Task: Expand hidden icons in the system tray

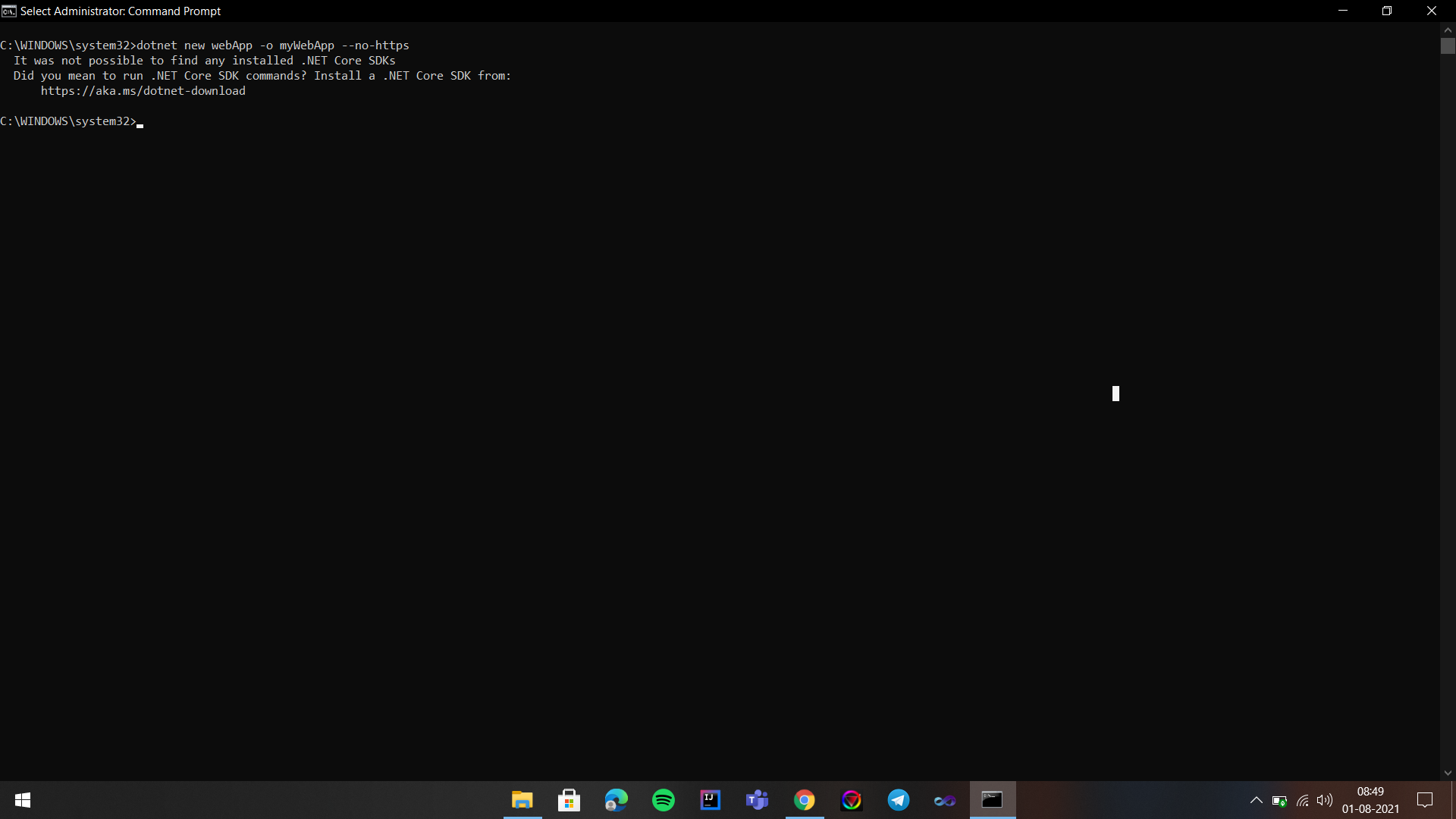Action: 1256,800
